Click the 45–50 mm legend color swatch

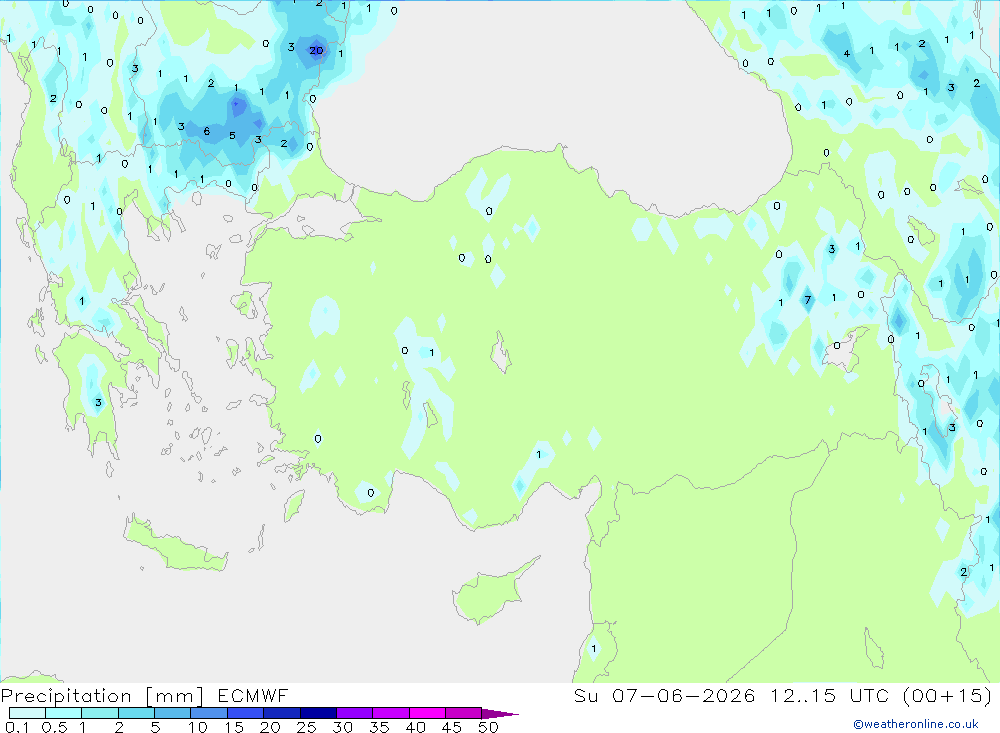click(x=464, y=713)
